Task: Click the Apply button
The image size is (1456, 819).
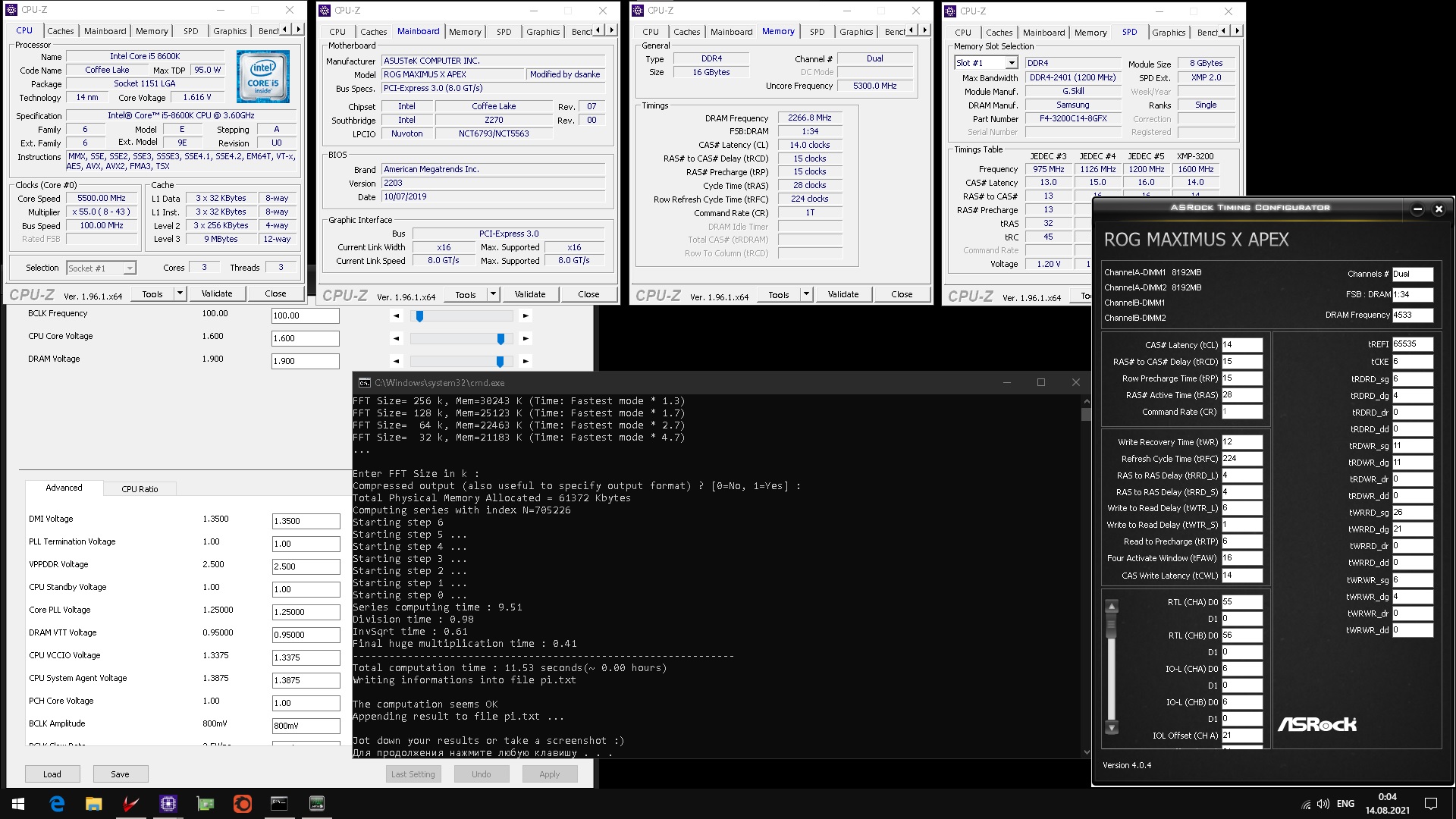Action: click(x=549, y=774)
